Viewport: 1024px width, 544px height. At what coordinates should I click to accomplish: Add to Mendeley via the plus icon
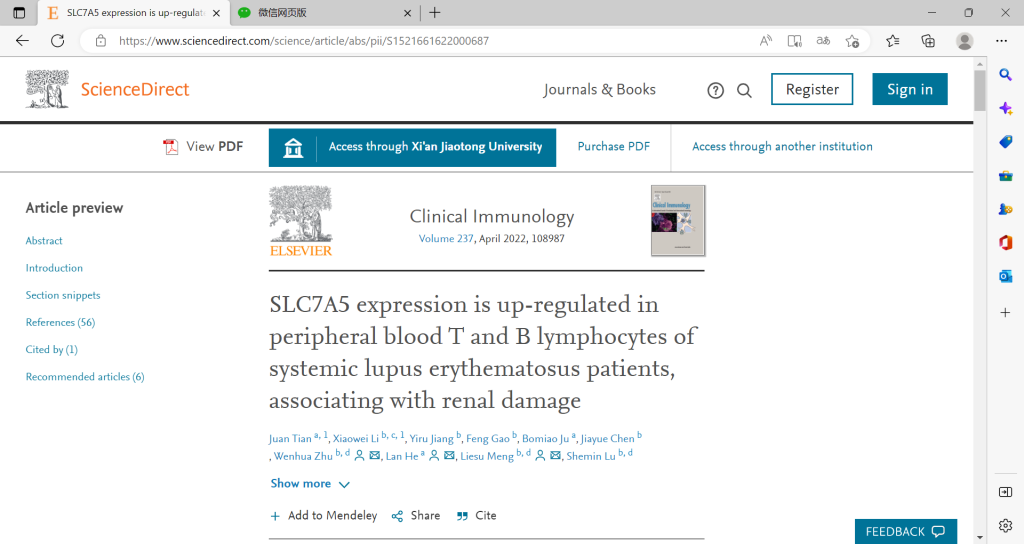[x=275, y=516]
